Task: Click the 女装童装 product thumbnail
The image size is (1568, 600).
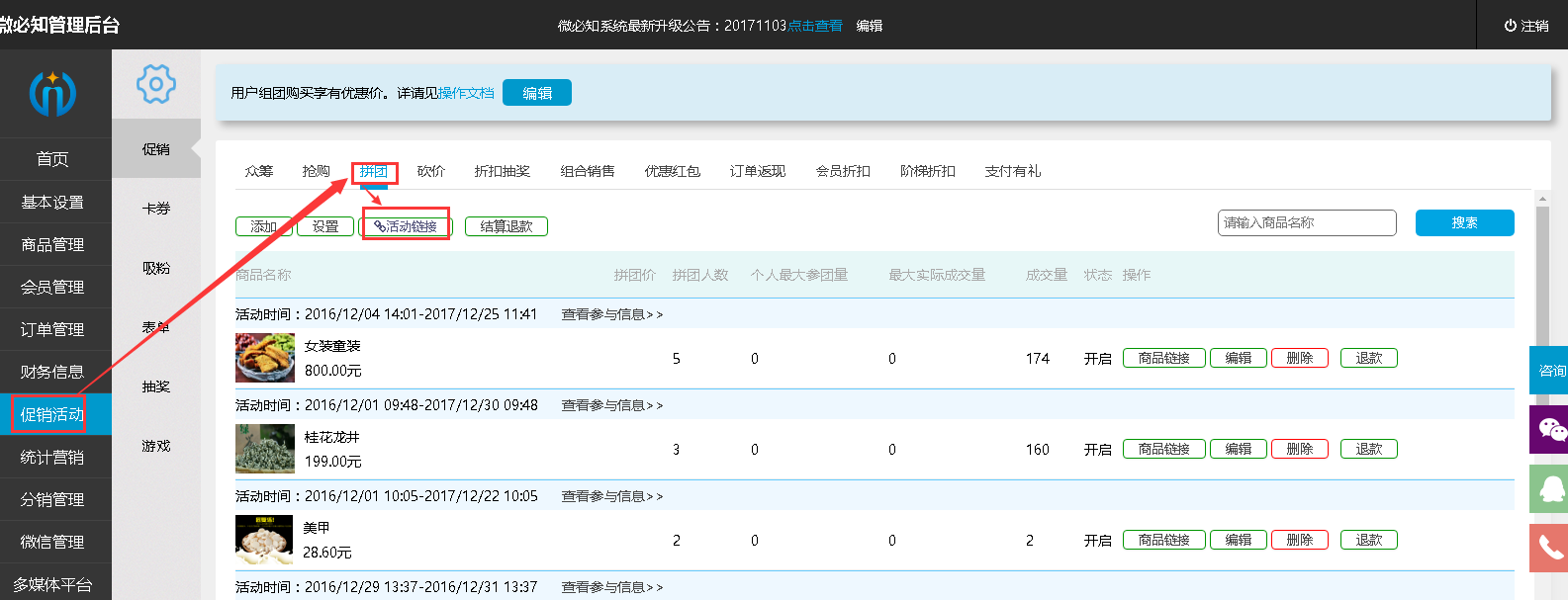Action: pos(264,358)
